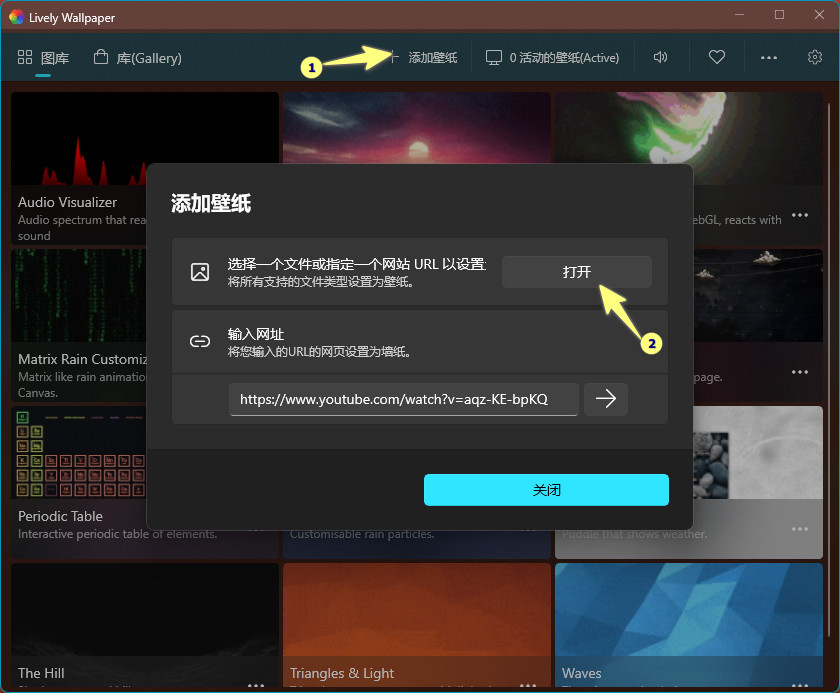This screenshot has width=840, height=693.
Task: Open more options for WebGL fluid wallpaper
Action: [800, 215]
